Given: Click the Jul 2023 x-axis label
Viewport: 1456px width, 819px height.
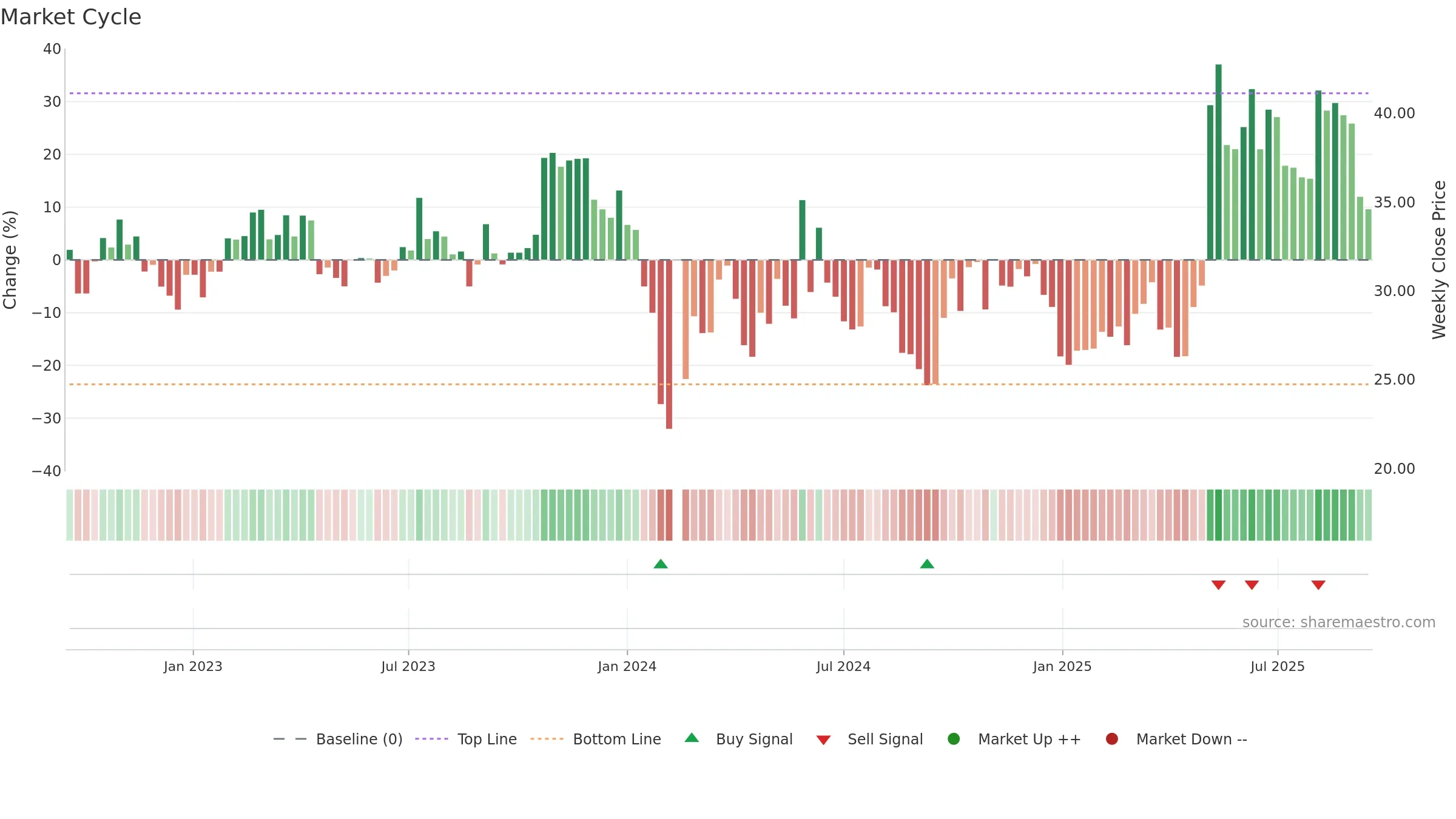Looking at the screenshot, I should 408,667.
